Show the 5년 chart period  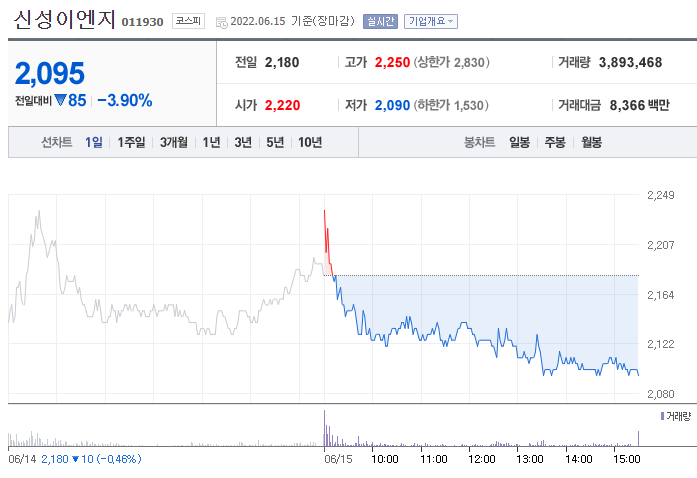275,142
